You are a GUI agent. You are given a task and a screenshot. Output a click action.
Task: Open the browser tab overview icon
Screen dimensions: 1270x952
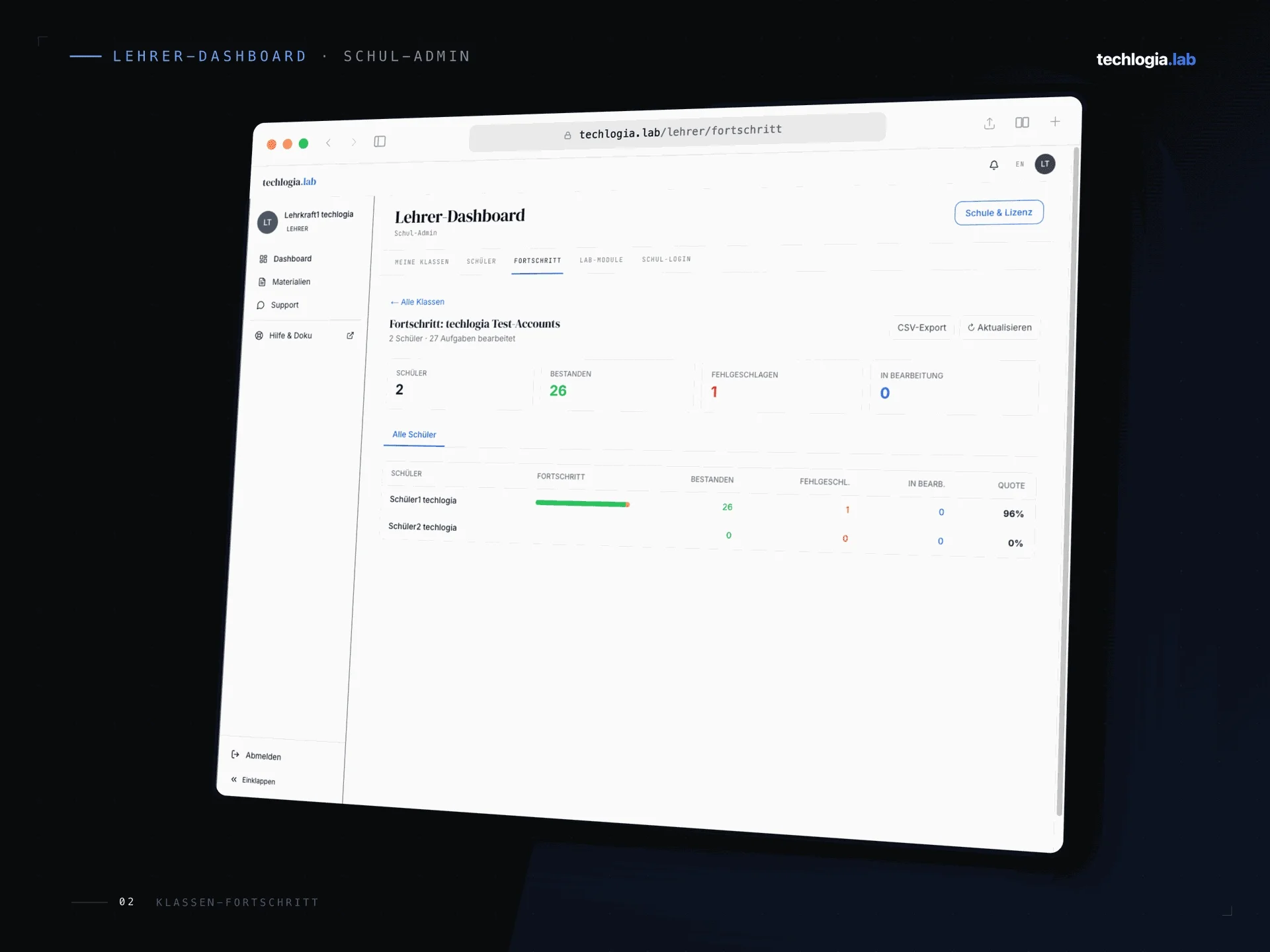(x=1022, y=122)
